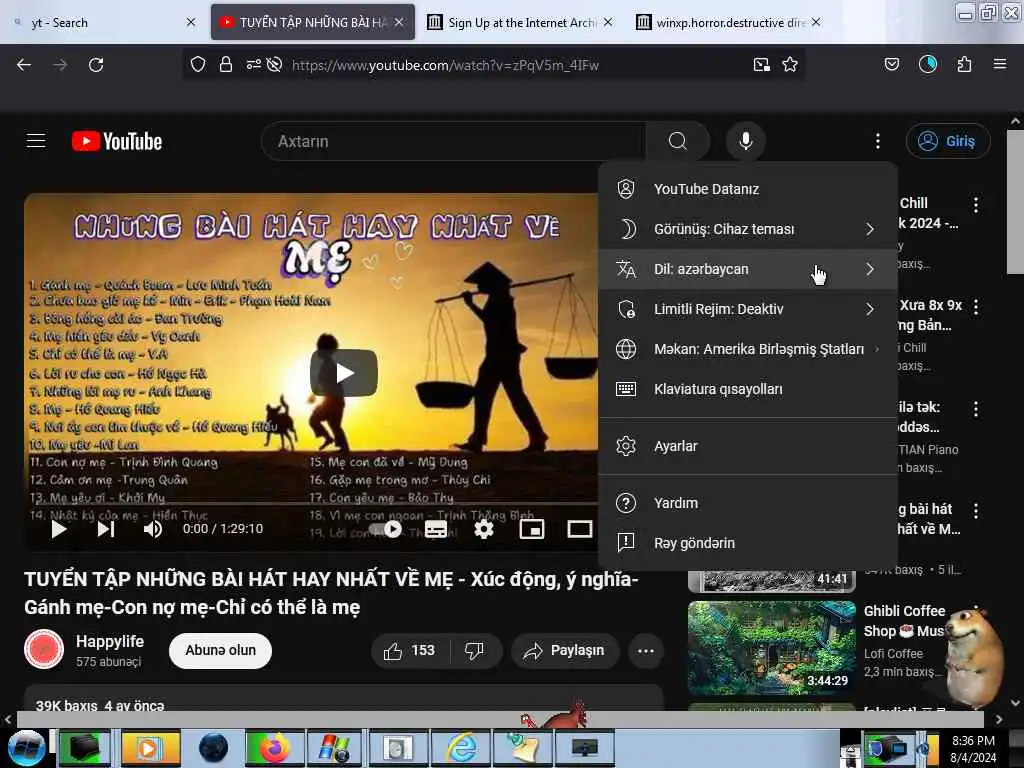Launch Firefox from the taskbar
The width and height of the screenshot is (1024, 768).
coord(274,748)
